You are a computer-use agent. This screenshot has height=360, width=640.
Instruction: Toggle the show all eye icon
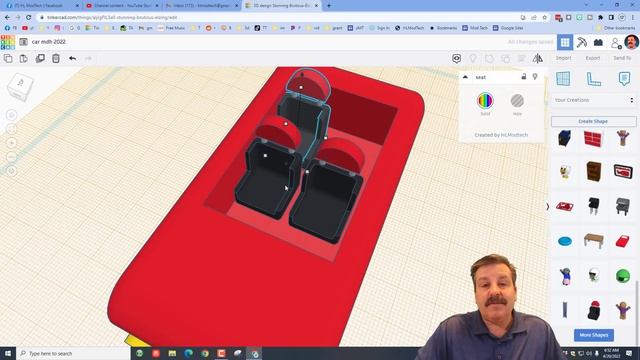pos(456,58)
